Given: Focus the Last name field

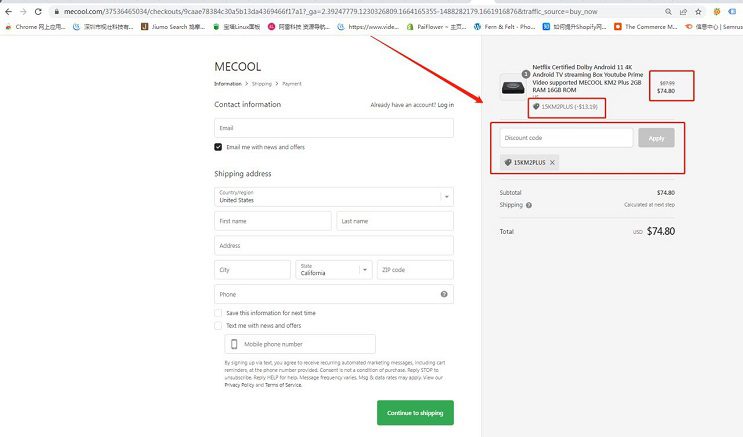Looking at the screenshot, I should pyautogui.click(x=395, y=221).
